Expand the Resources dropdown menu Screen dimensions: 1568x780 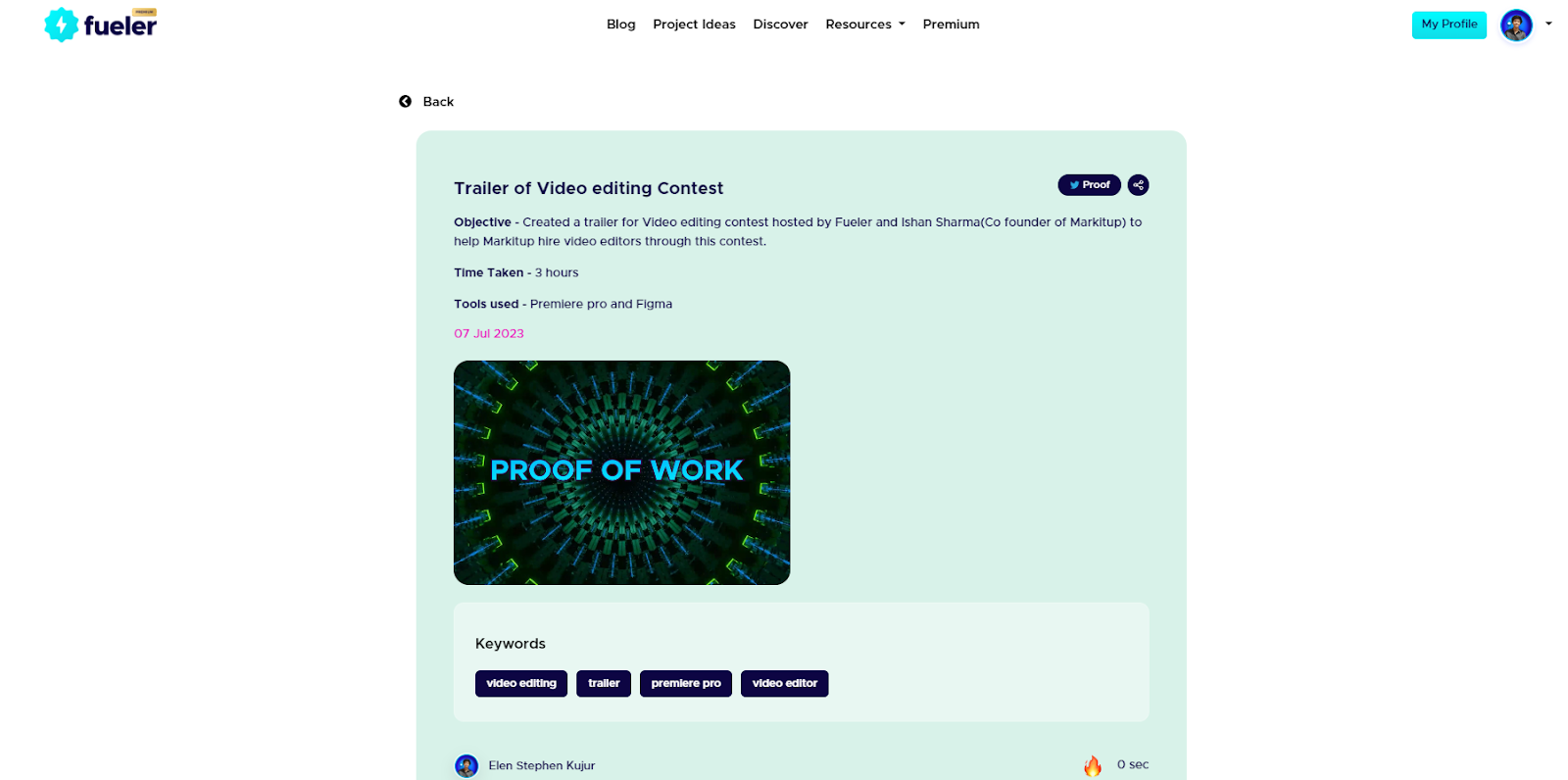point(865,24)
